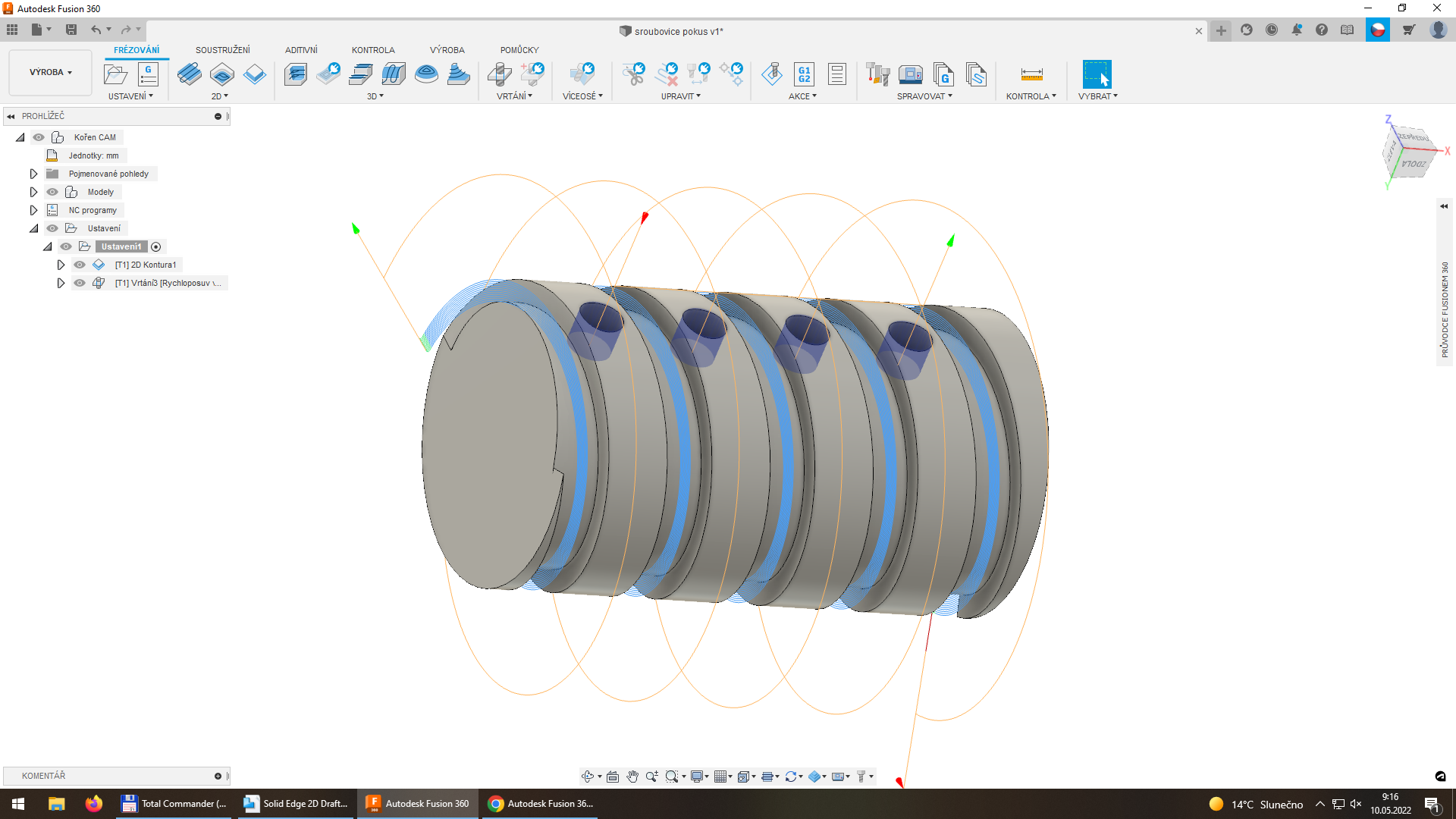1456x819 pixels.
Task: Open the tool library icon
Action: 877,74
